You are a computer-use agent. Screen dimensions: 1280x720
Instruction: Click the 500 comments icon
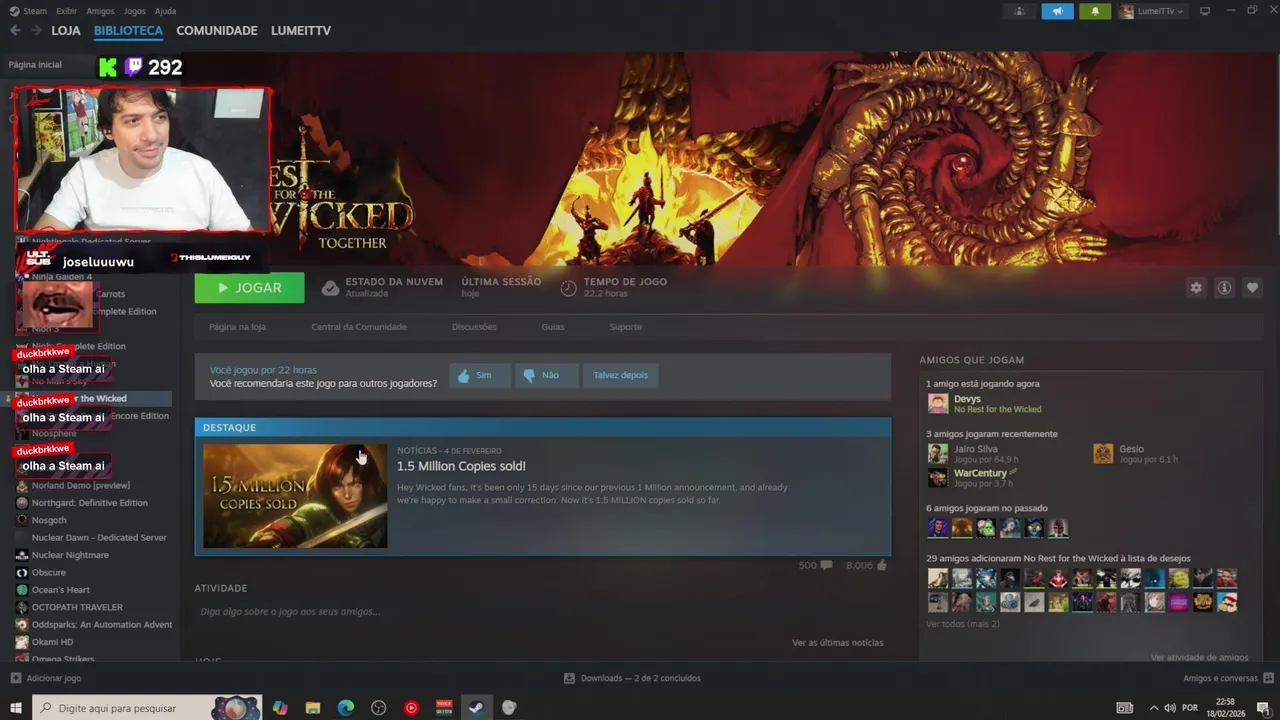point(826,565)
